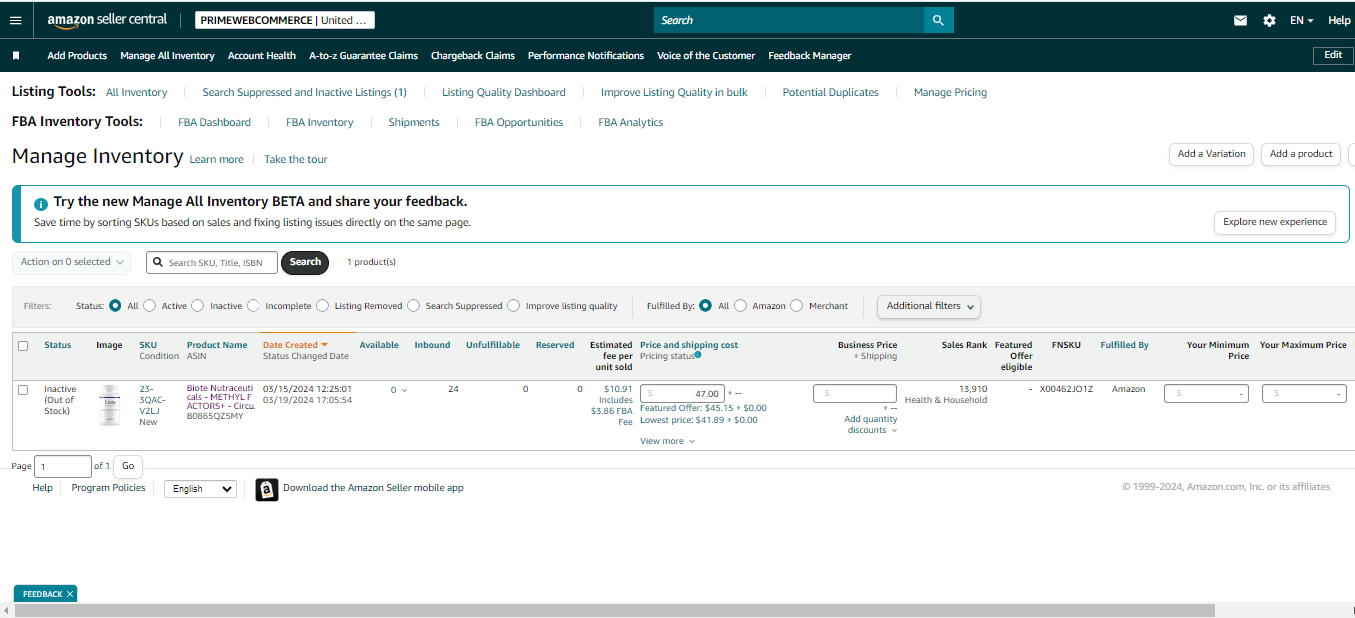Viewport: 1355px width, 618px height.
Task: Click the Amazon Seller Central logo
Action: coord(107,20)
